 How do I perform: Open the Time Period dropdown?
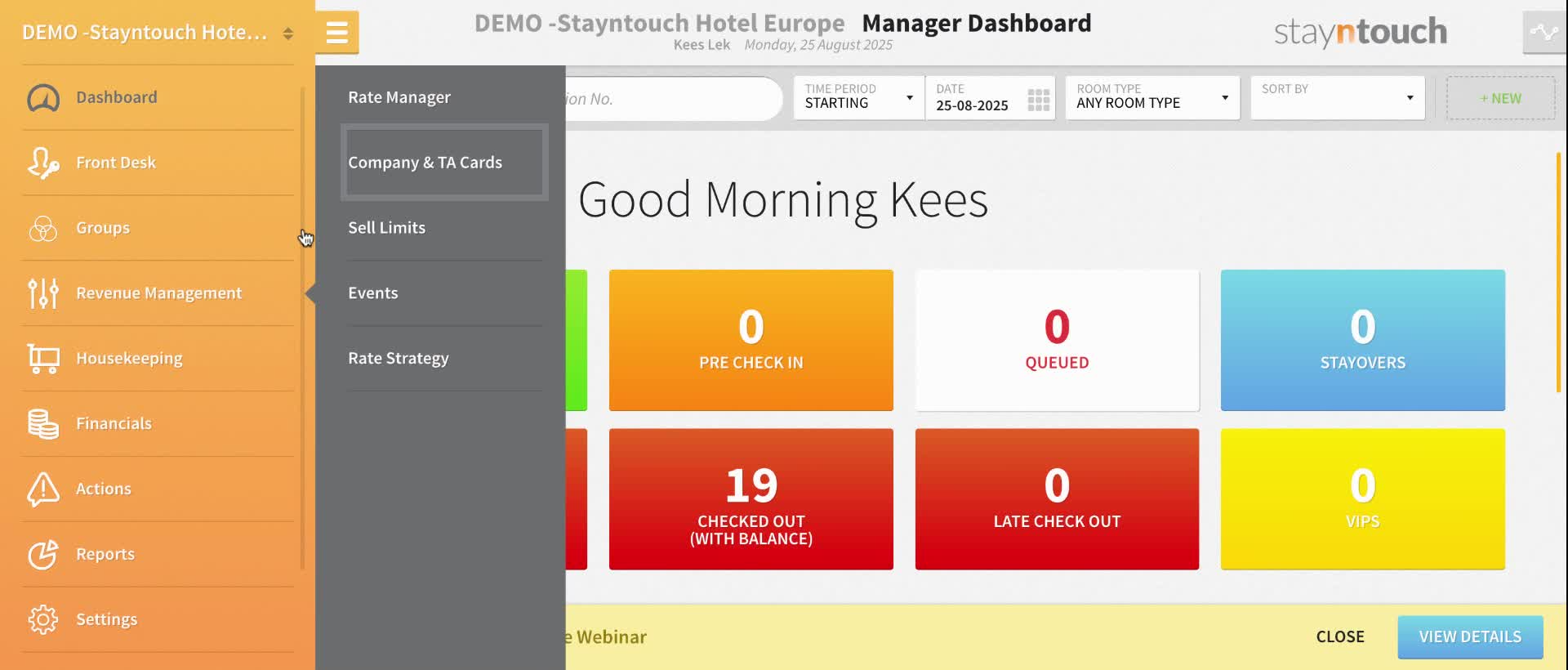click(x=859, y=98)
